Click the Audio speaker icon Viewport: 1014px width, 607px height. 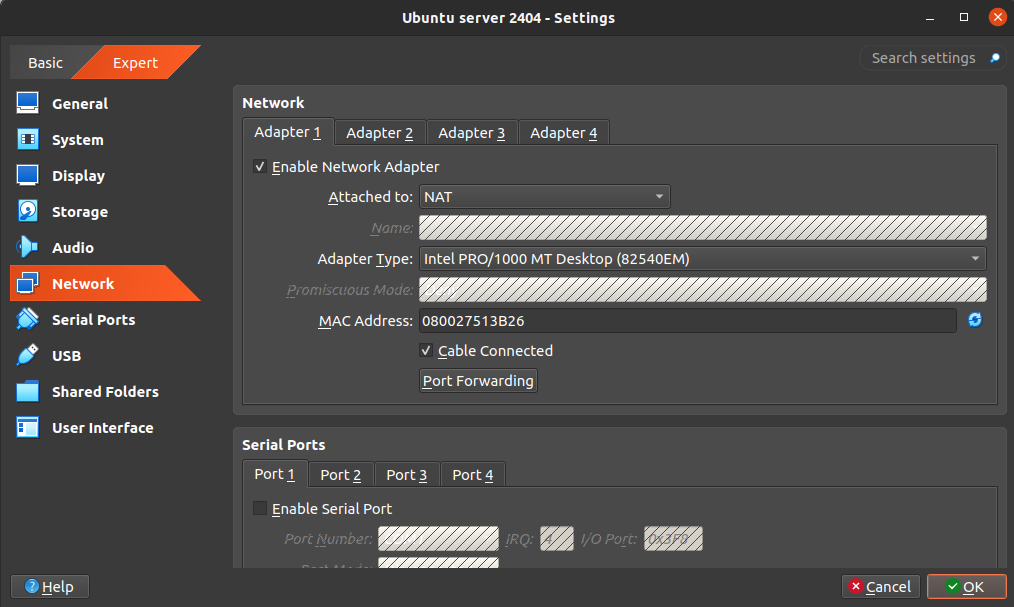[x=28, y=248]
